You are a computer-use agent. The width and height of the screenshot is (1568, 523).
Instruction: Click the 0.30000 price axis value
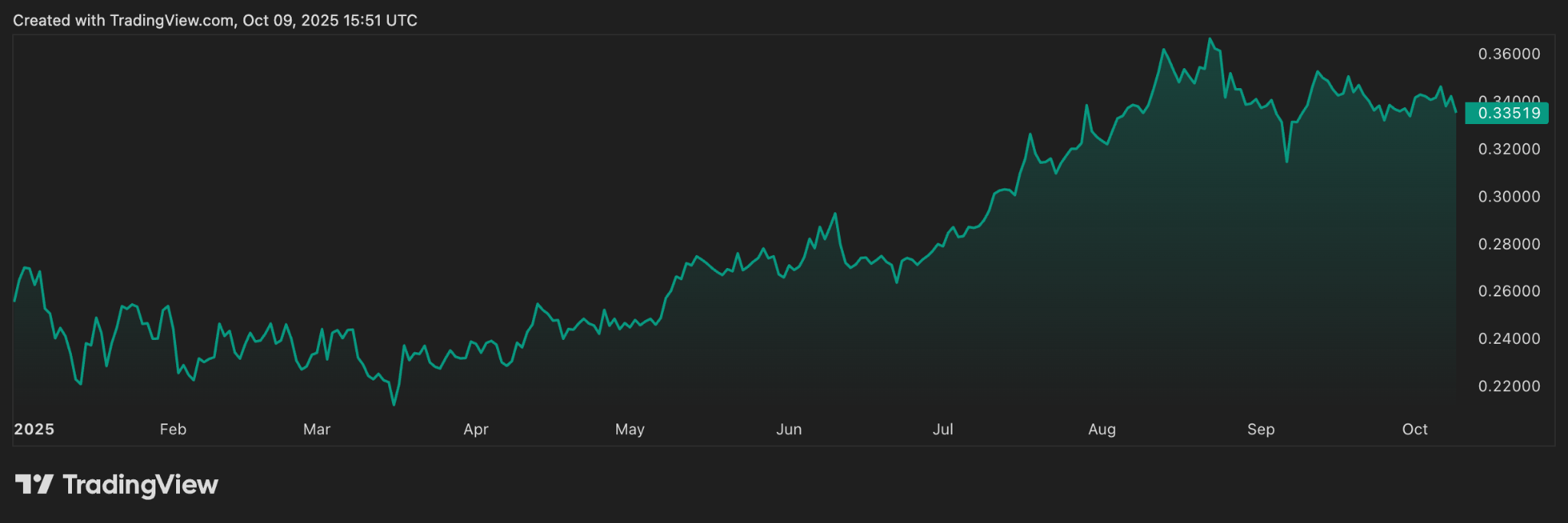tap(1509, 197)
